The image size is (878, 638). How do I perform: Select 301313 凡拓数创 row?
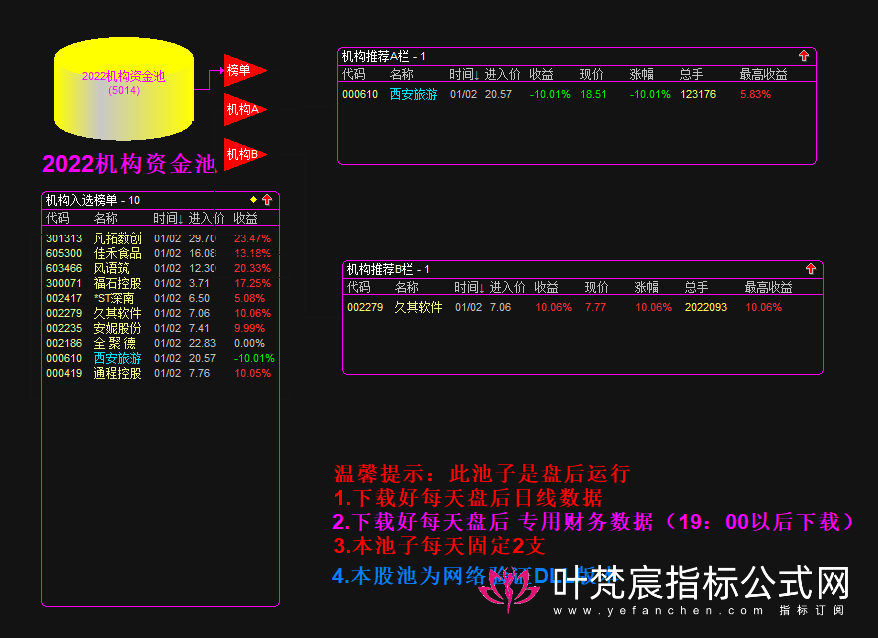160,239
